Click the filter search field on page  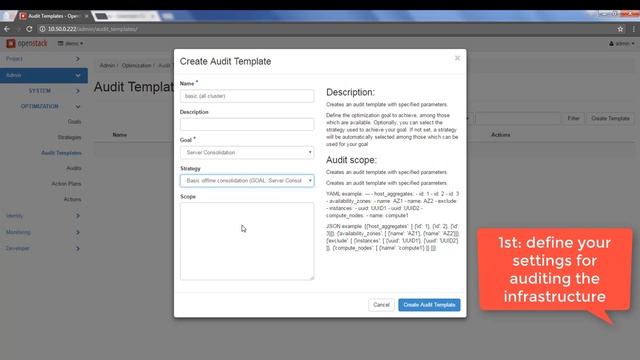click(518, 118)
